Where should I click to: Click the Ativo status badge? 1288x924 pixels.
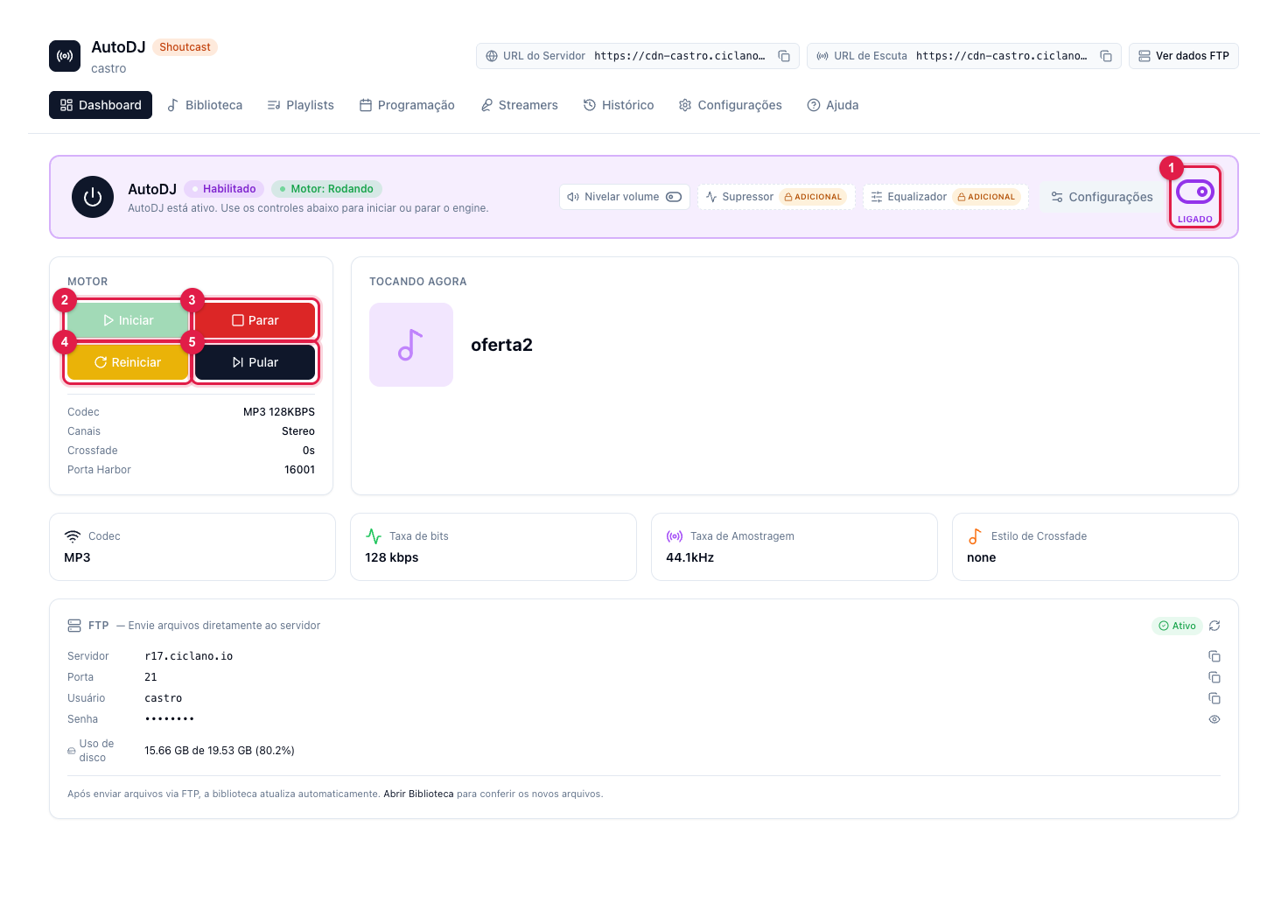point(1177,626)
